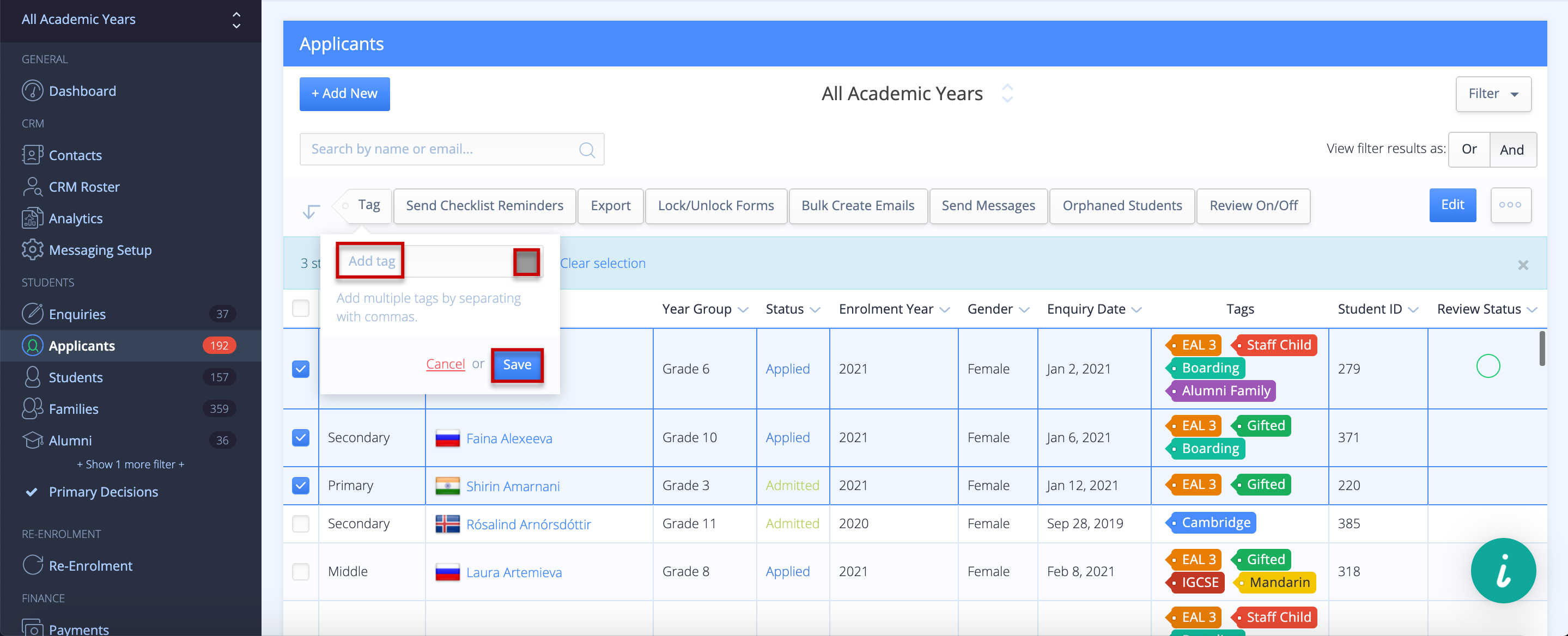Expand Show 1 more filter link
Screen dimensions: 1568x636
coord(130,464)
